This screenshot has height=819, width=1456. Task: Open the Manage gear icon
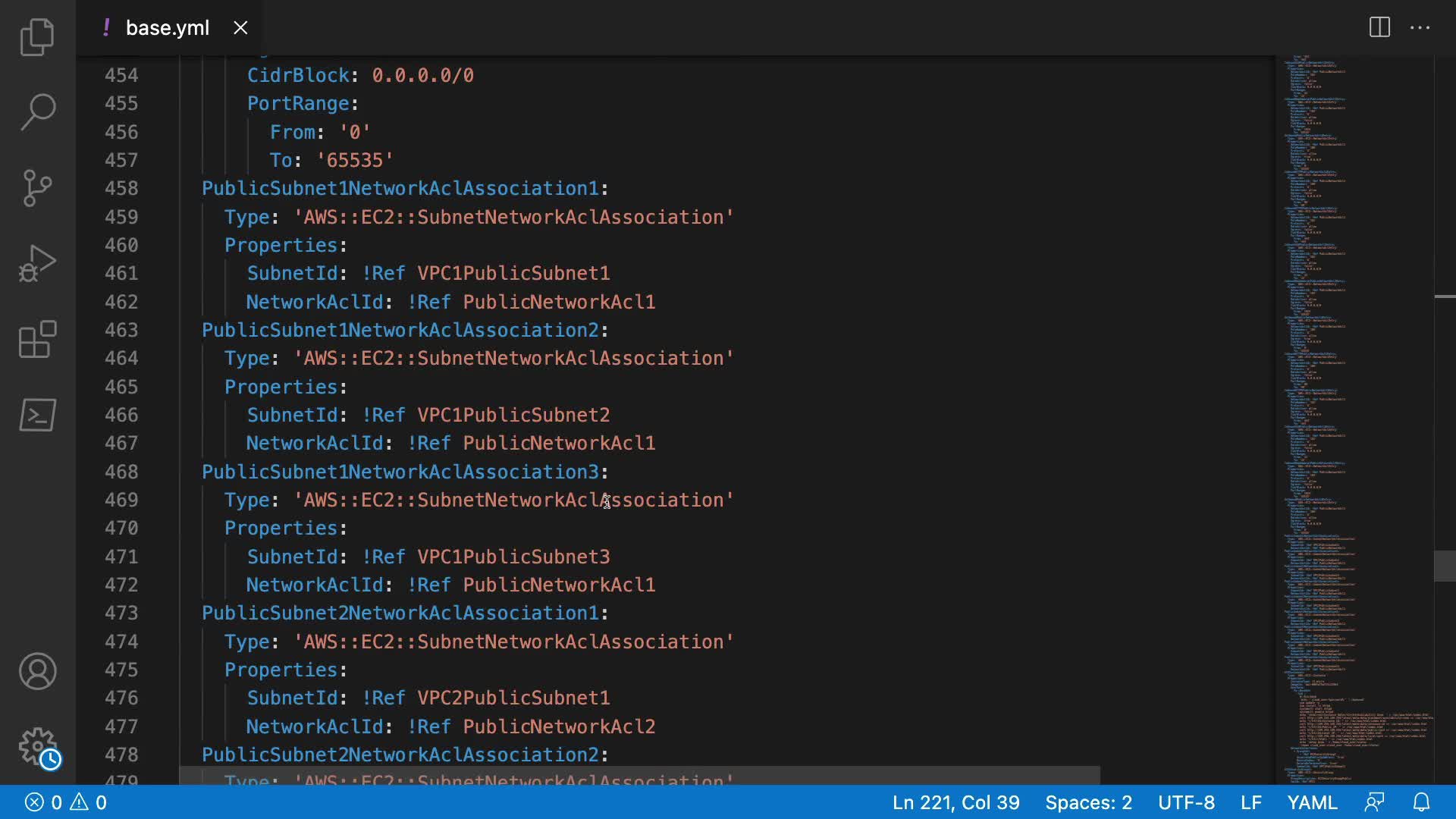pyautogui.click(x=37, y=747)
